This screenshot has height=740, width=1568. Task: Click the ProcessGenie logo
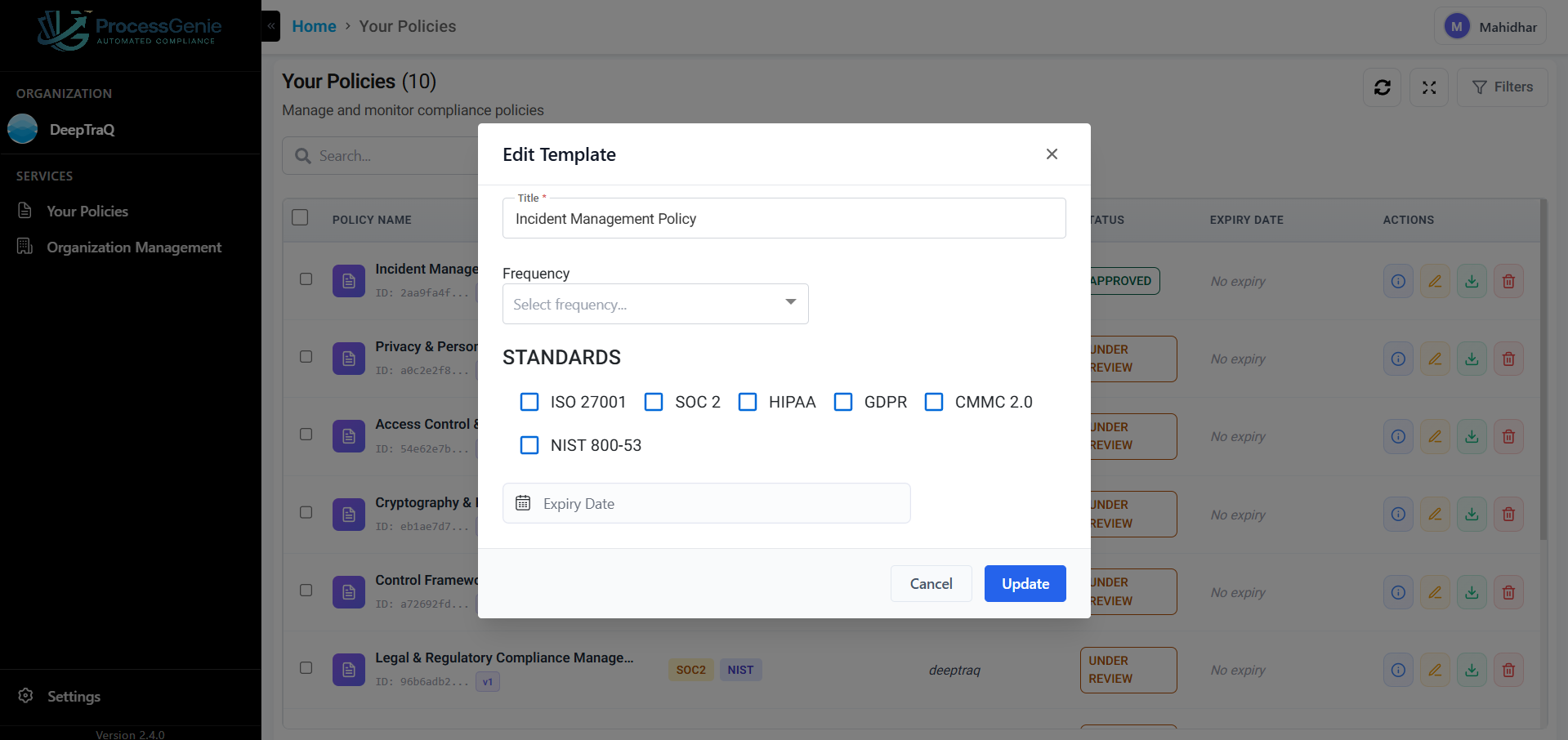pos(131,30)
